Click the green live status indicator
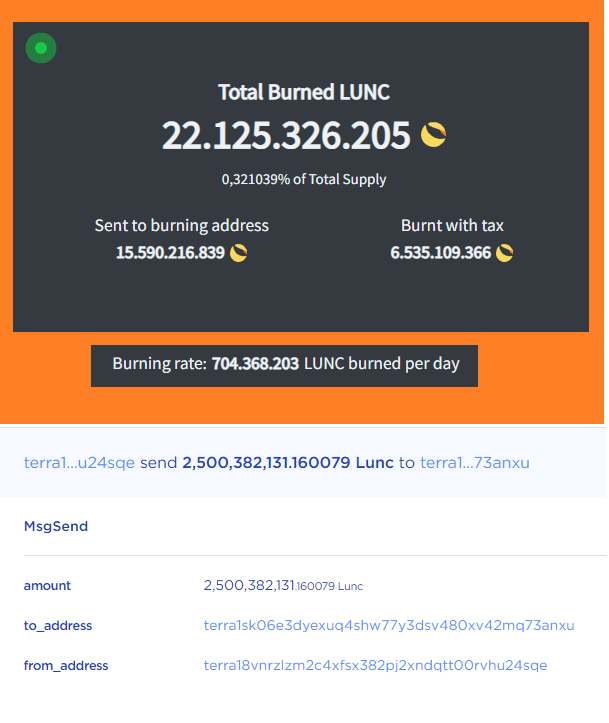Image resolution: width=609 pixels, height=723 pixels. click(x=41, y=48)
